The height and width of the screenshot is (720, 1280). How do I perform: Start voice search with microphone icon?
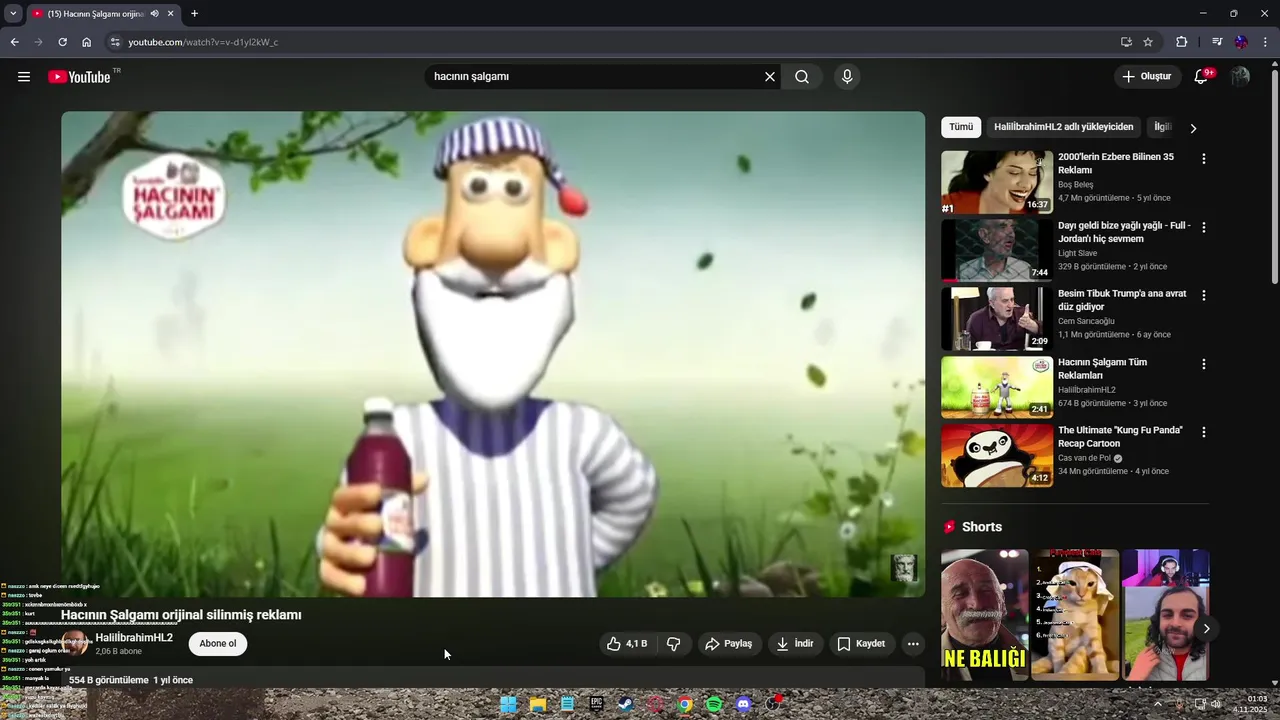point(847,77)
